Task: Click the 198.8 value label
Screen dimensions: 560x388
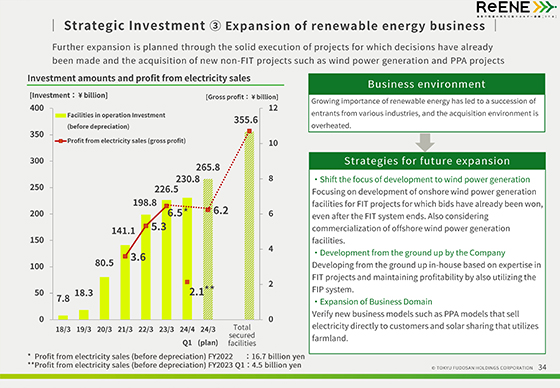Action: click(x=145, y=203)
